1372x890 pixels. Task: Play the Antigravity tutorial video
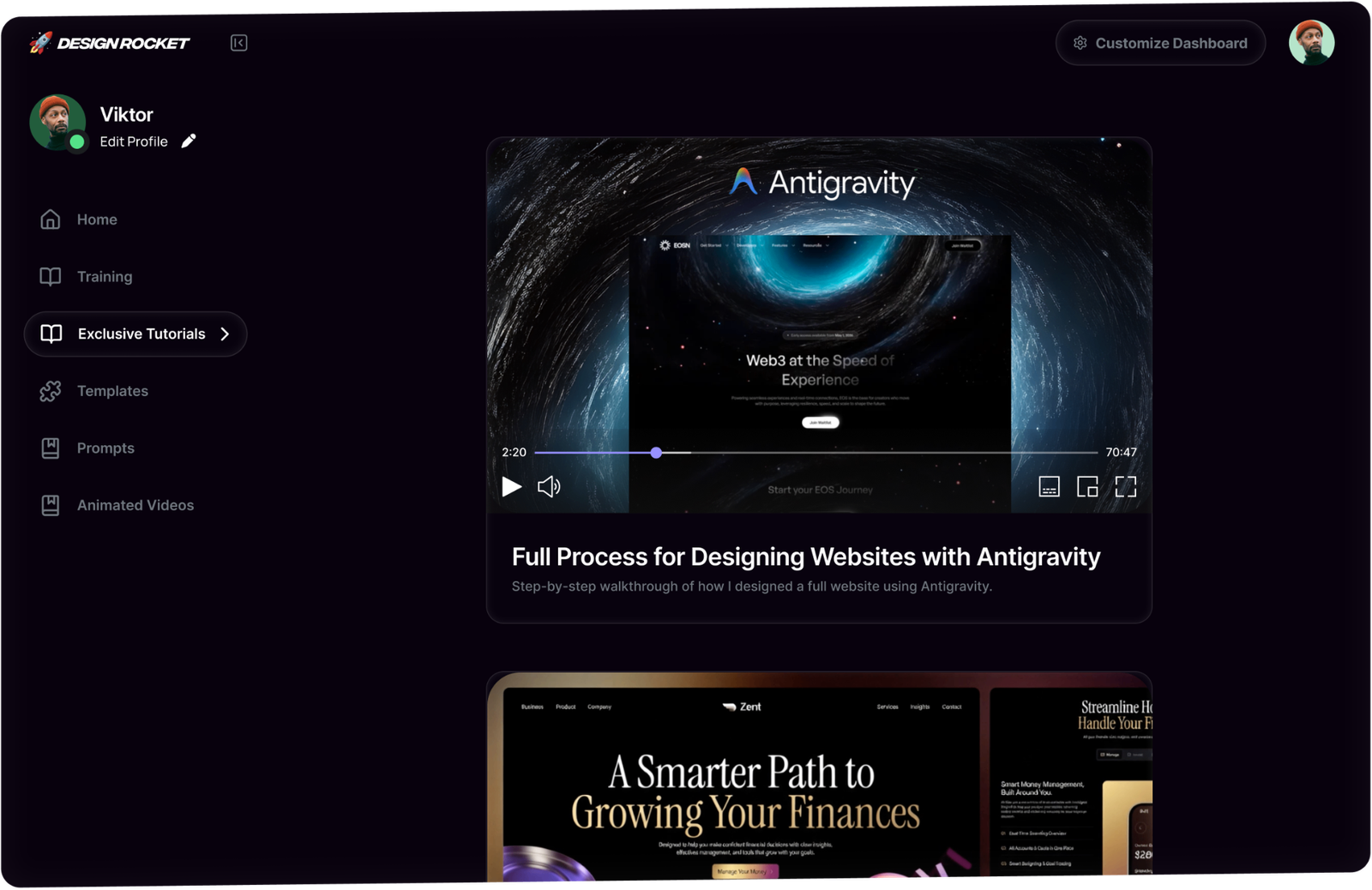pos(512,487)
